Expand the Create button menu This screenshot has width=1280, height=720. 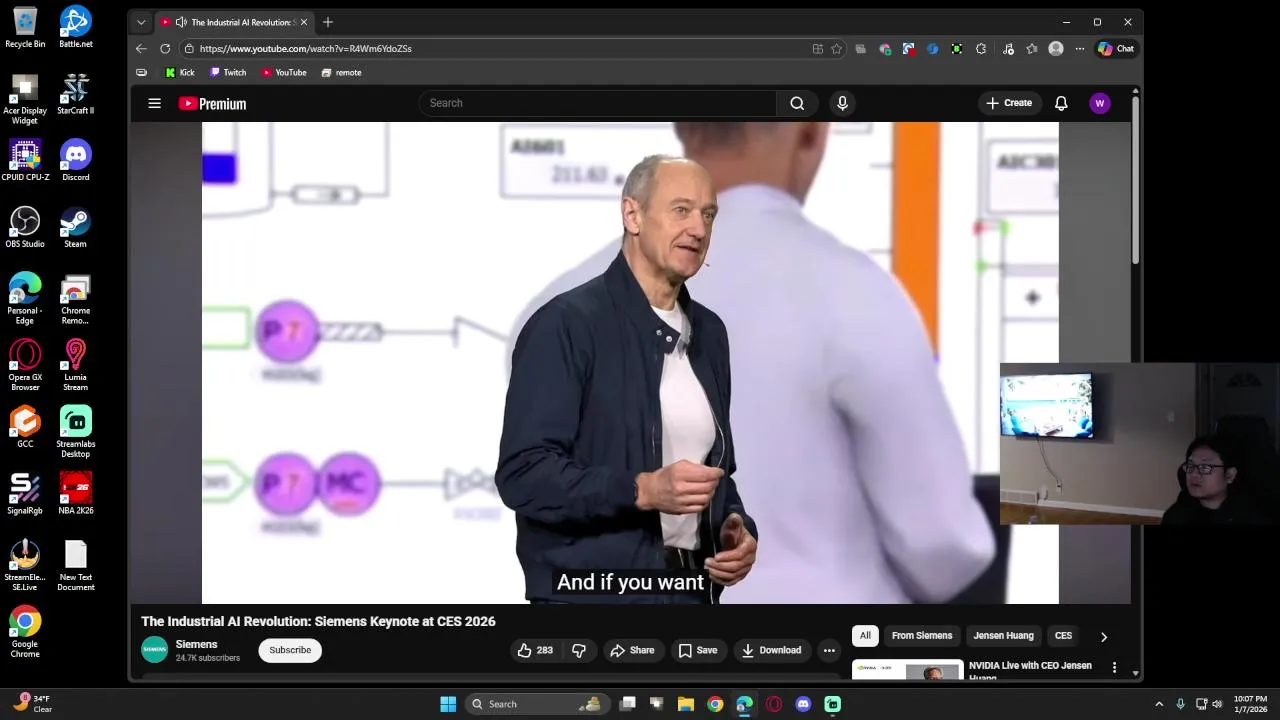click(x=1009, y=103)
